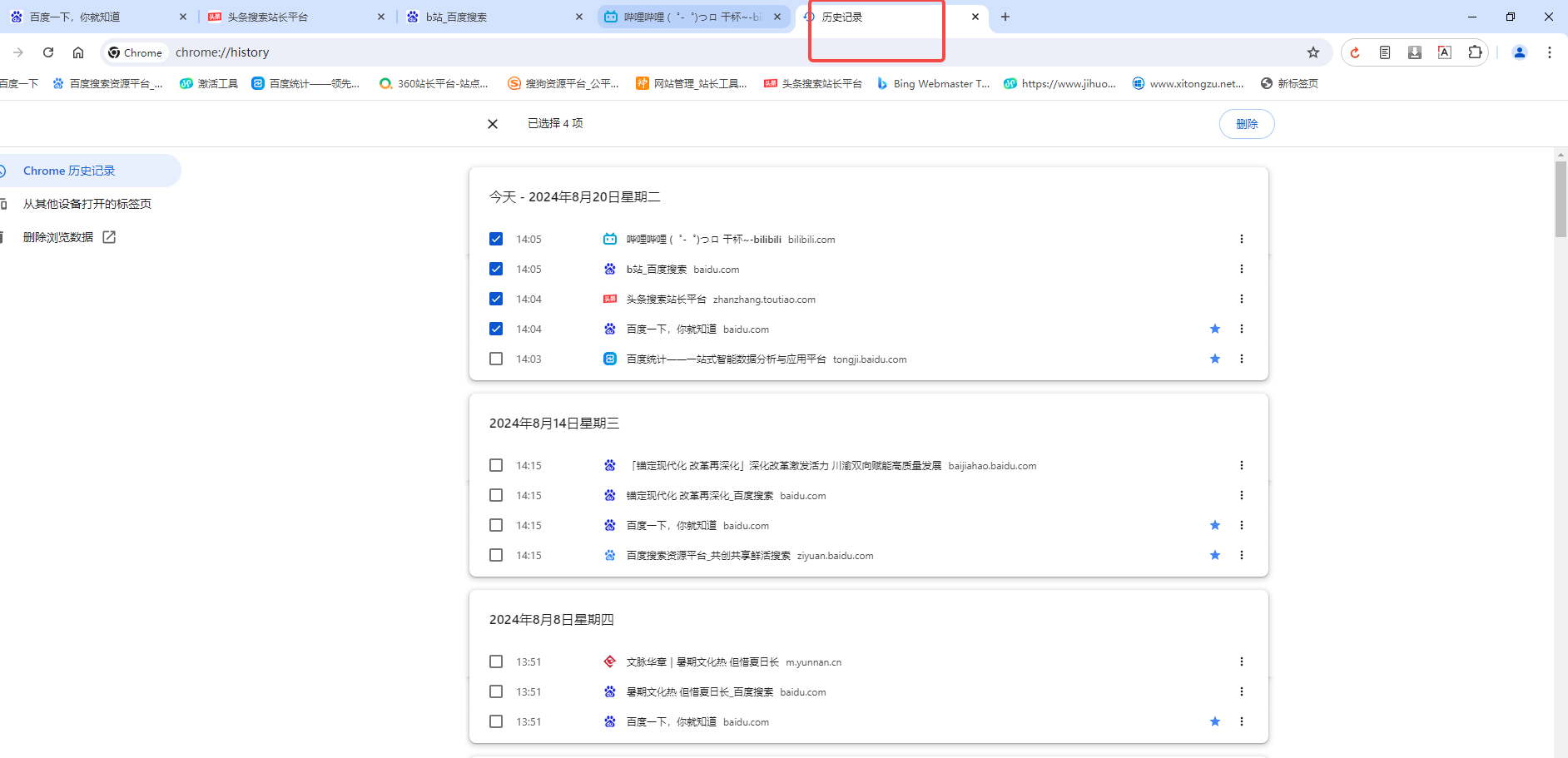Check the 文脉华章 m.yunnan.cn entry
The image size is (1568, 758).
pos(496,661)
